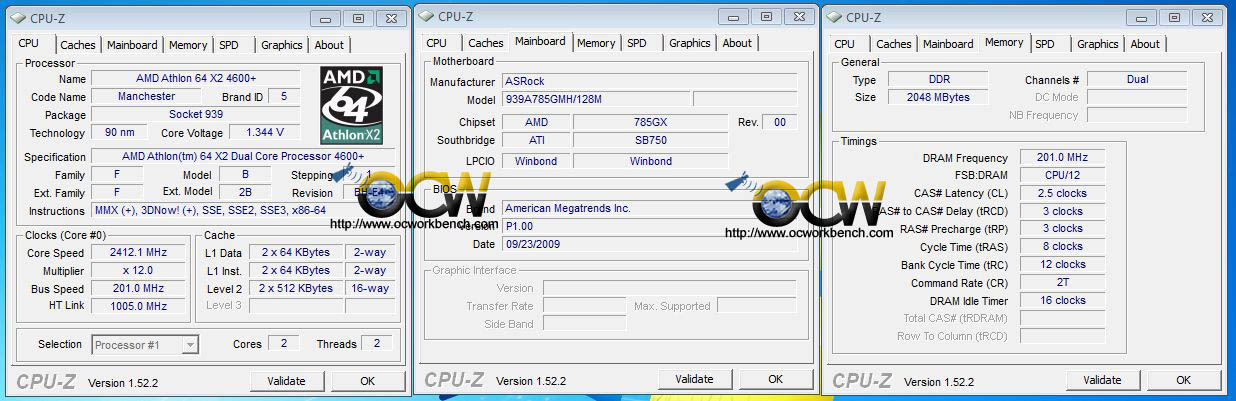Viewport: 1236px width, 401px height.
Task: Close the middle CPU-Z window
Action: 797,16
